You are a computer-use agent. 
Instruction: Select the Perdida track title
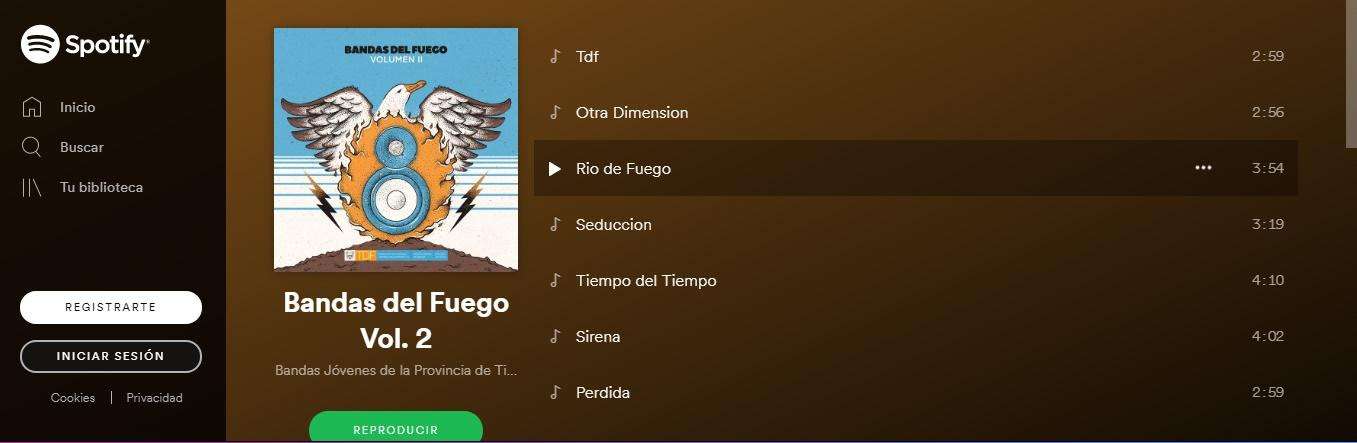[x=603, y=392]
